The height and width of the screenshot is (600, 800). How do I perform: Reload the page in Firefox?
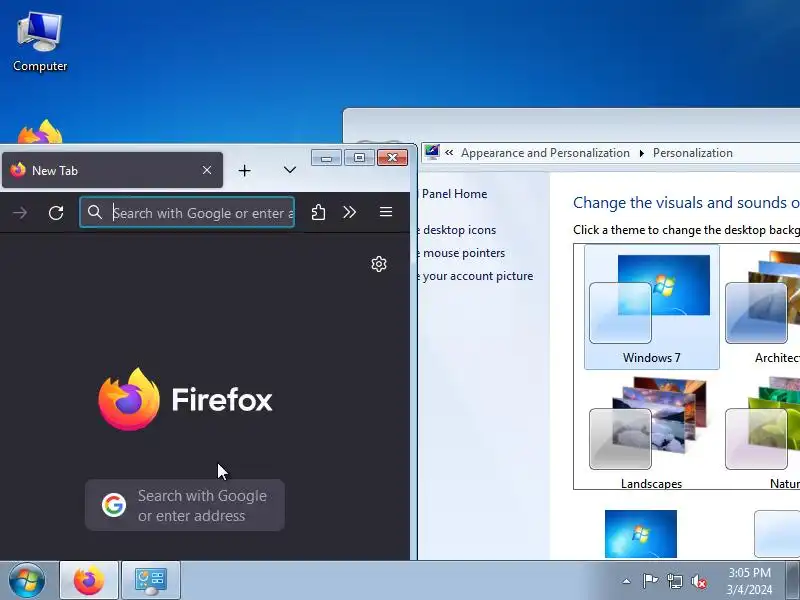tap(56, 212)
